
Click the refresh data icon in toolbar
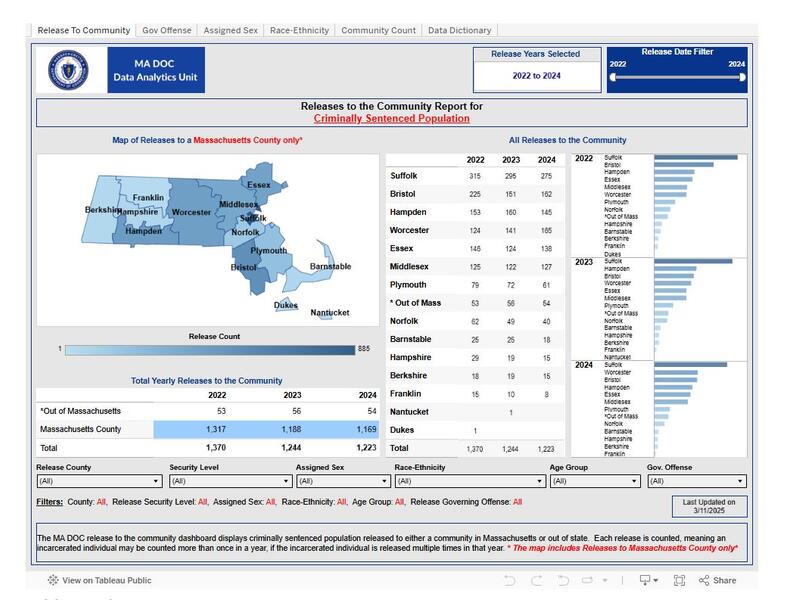[589, 580]
